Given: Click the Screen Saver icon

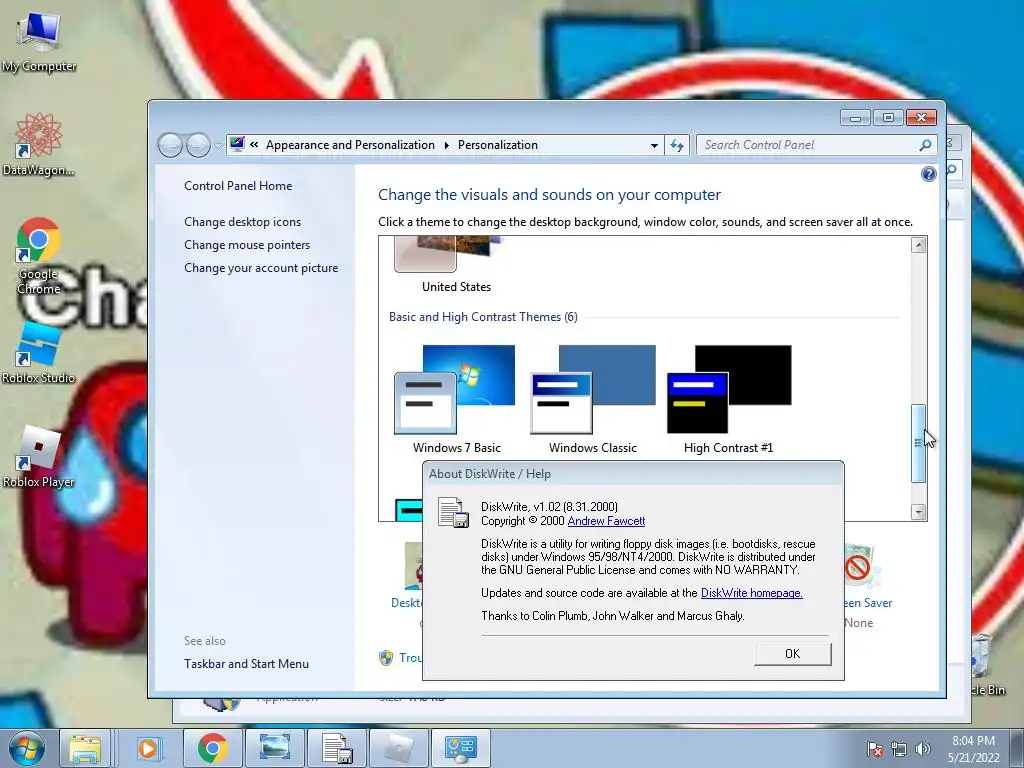Looking at the screenshot, I should [x=860, y=566].
